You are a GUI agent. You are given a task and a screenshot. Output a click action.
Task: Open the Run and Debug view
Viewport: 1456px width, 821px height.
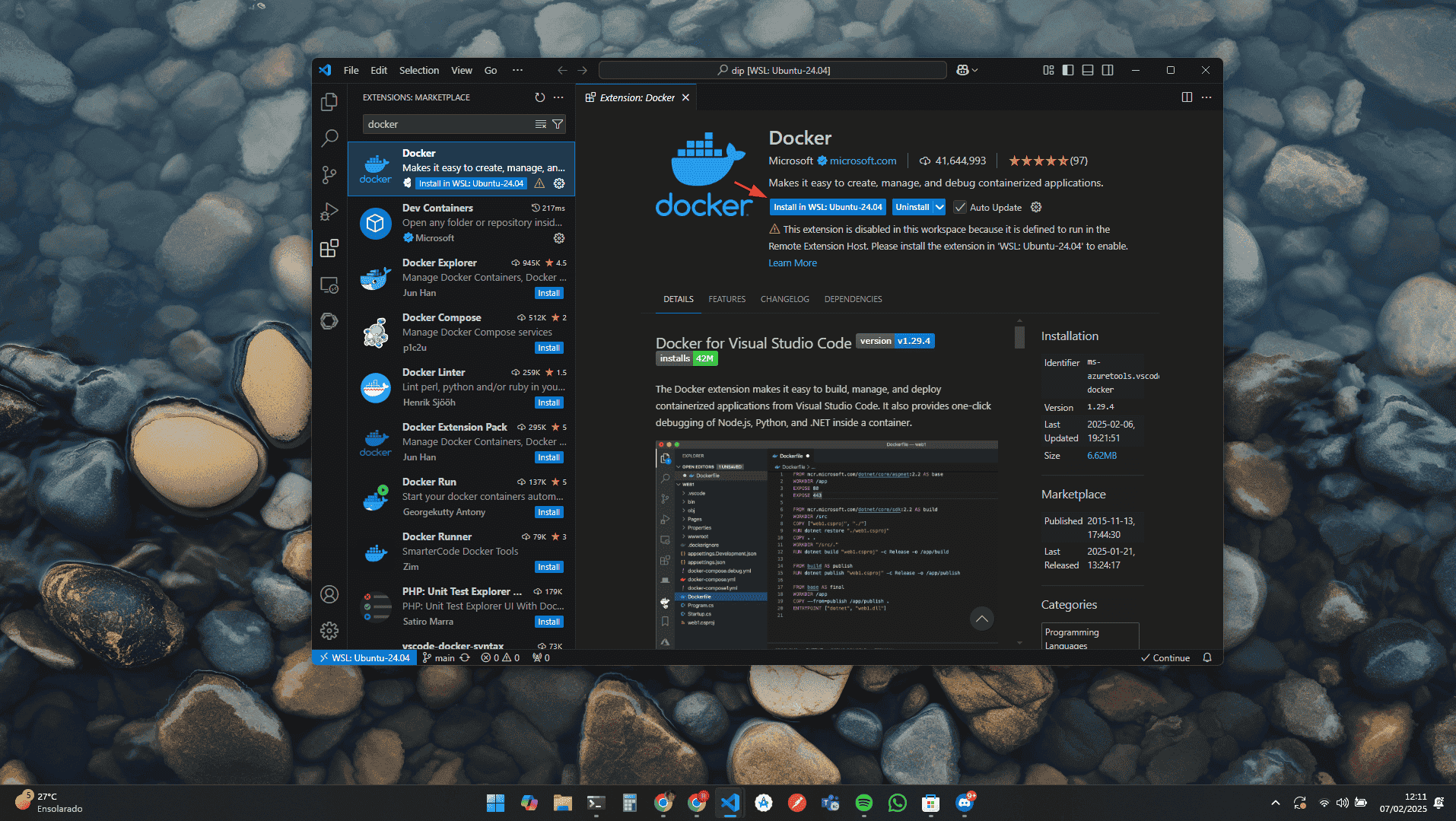click(x=329, y=212)
